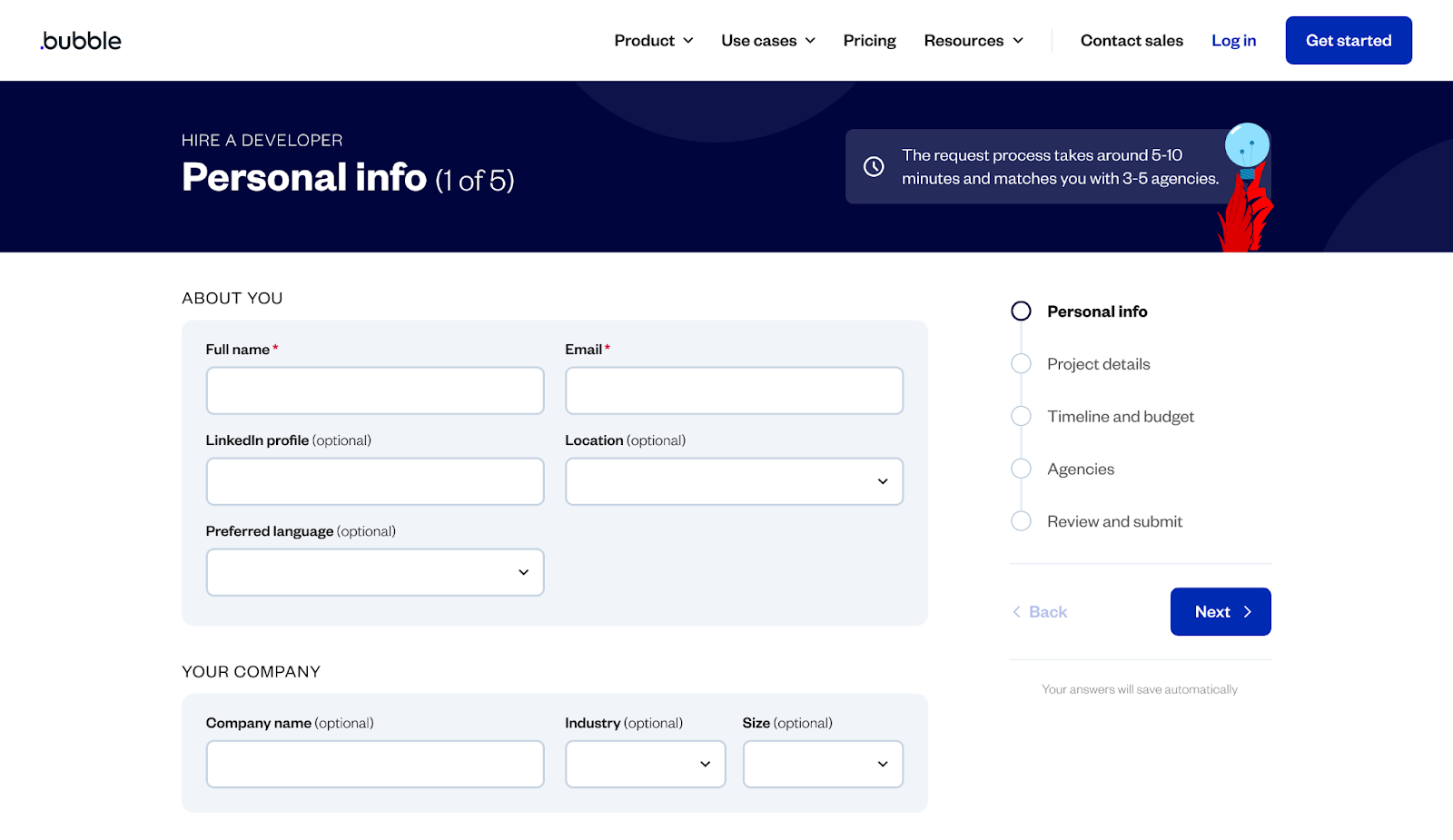
Task: Open the Pricing menu item
Action: click(869, 40)
